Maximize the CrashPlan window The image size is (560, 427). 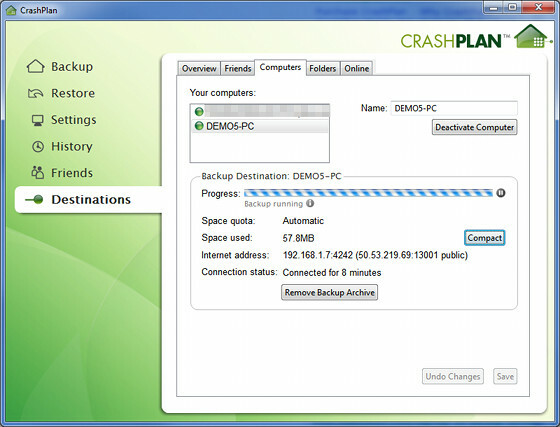point(512,7)
